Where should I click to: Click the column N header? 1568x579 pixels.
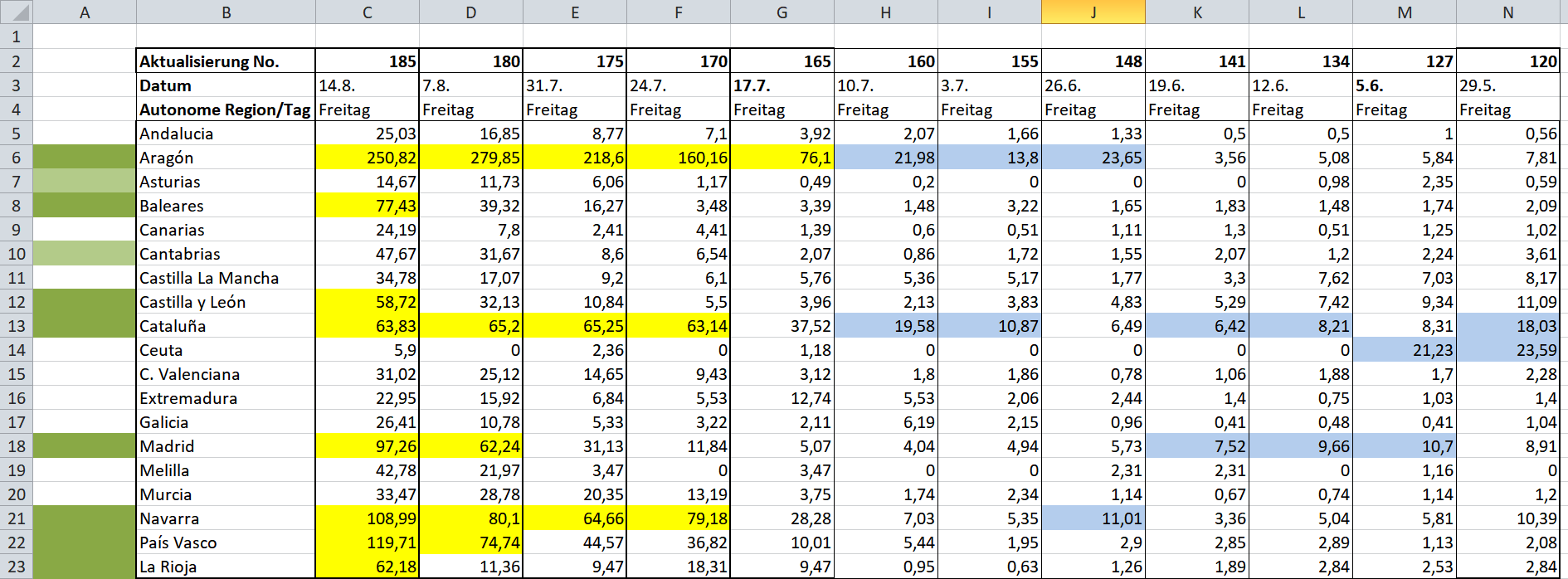coord(1507,12)
